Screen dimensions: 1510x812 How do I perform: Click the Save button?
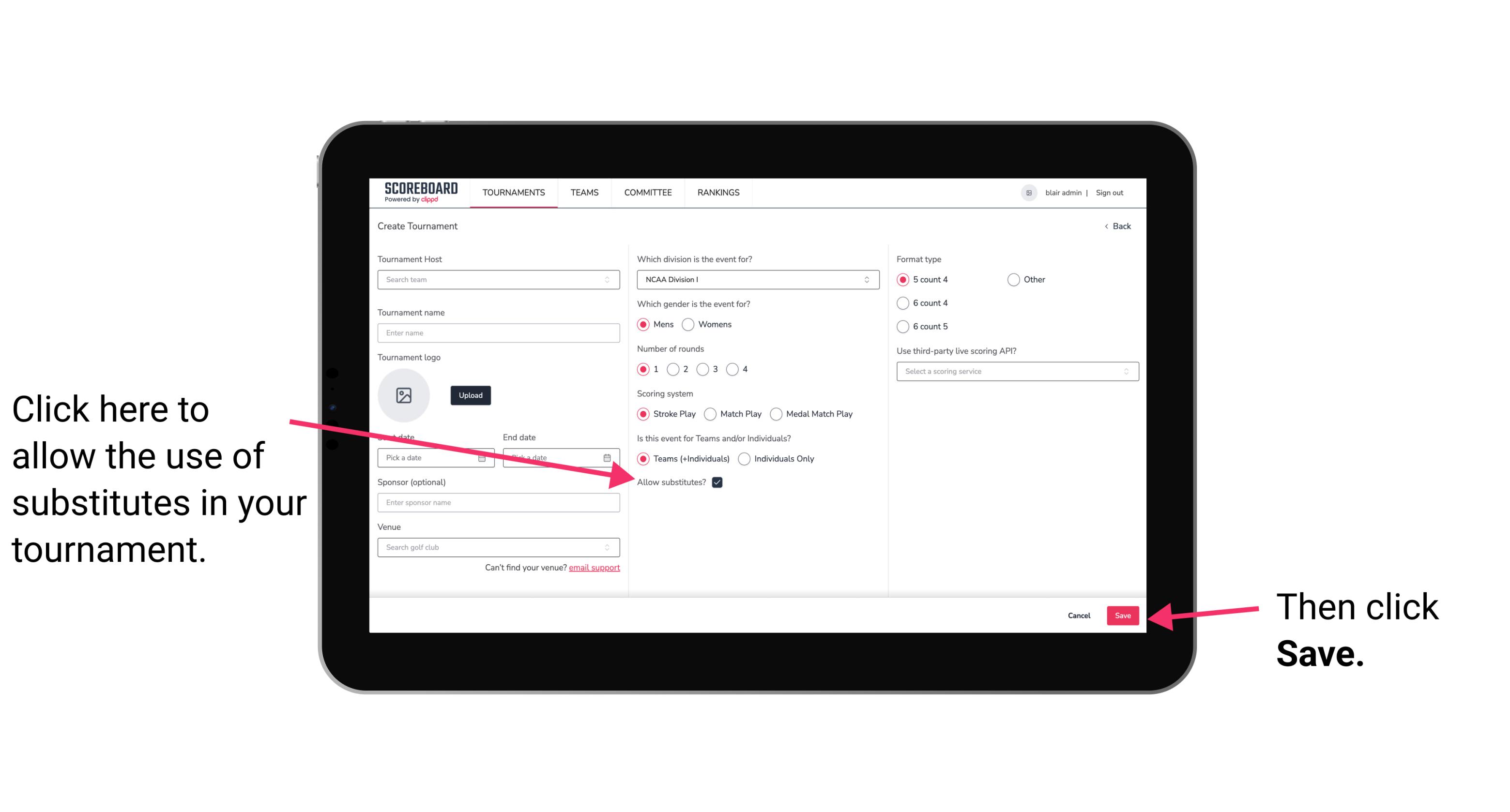[x=1123, y=614]
